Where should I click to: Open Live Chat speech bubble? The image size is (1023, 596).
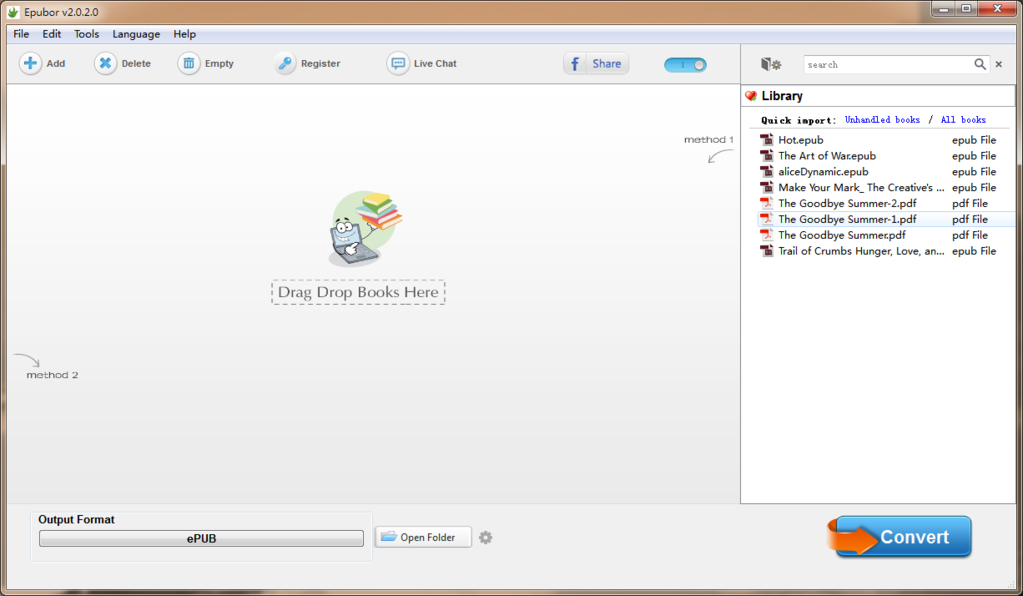pos(397,63)
